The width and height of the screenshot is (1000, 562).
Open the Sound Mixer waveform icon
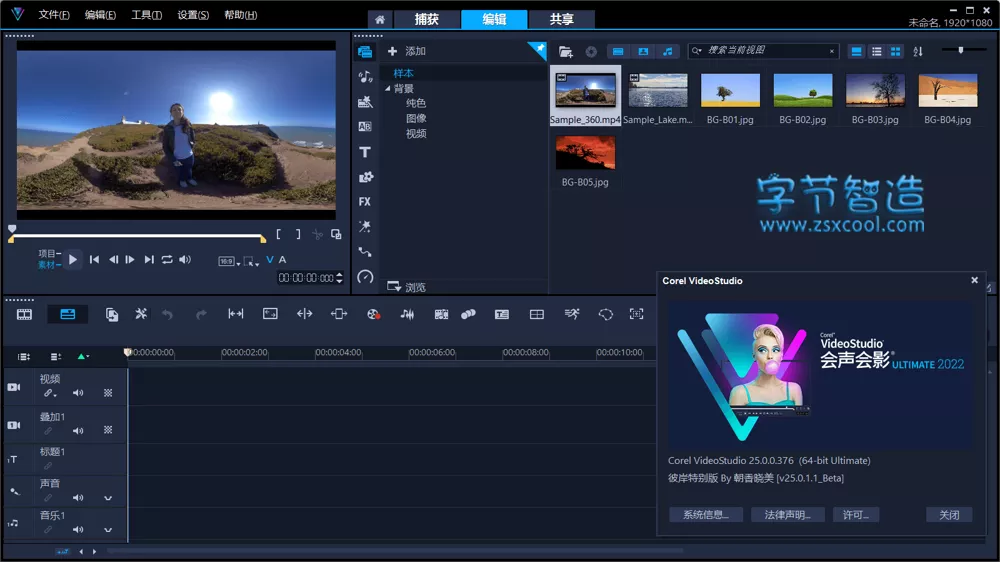[x=407, y=314]
